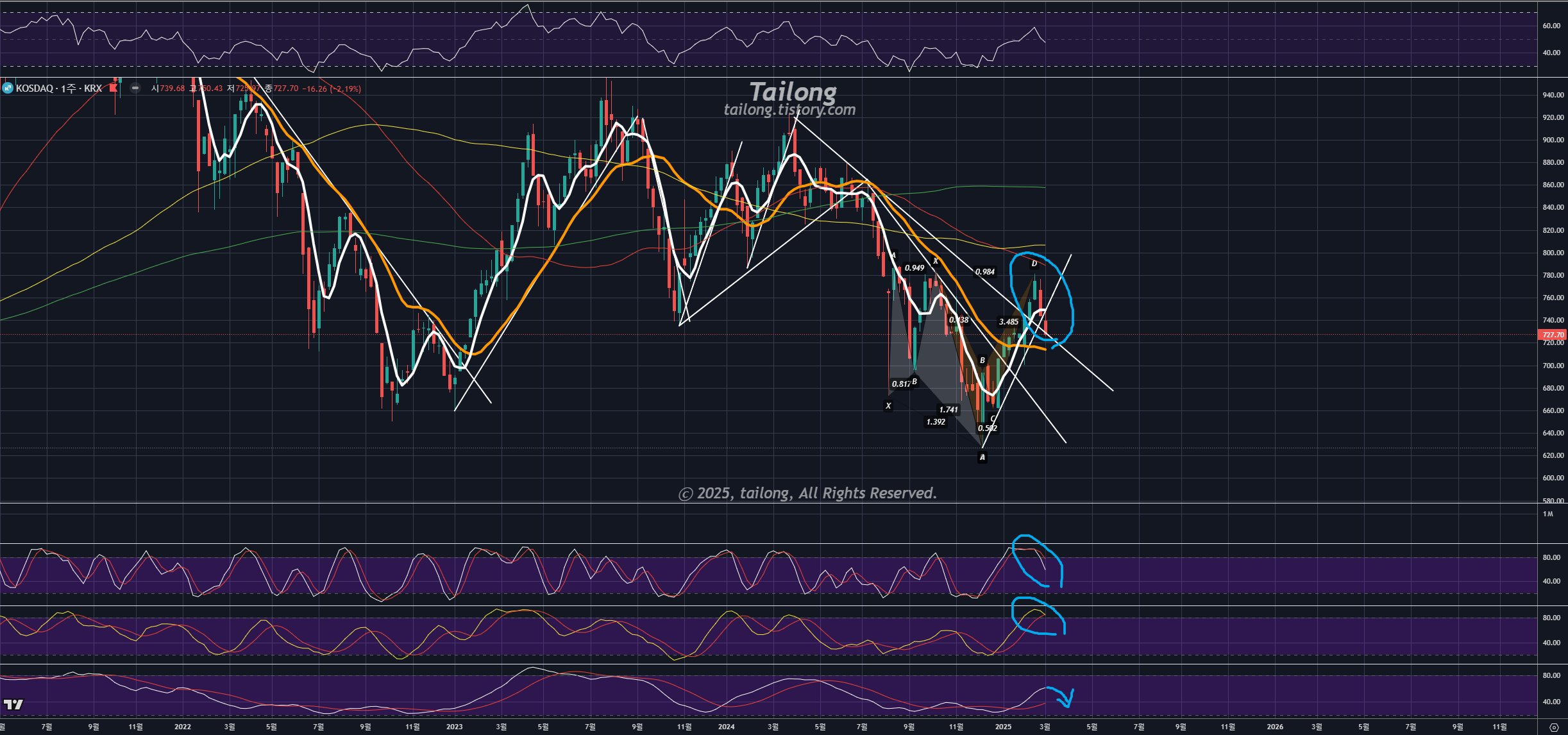Click the 2025 label on the time axis
This screenshot has height=735, width=1568.
[1003, 727]
